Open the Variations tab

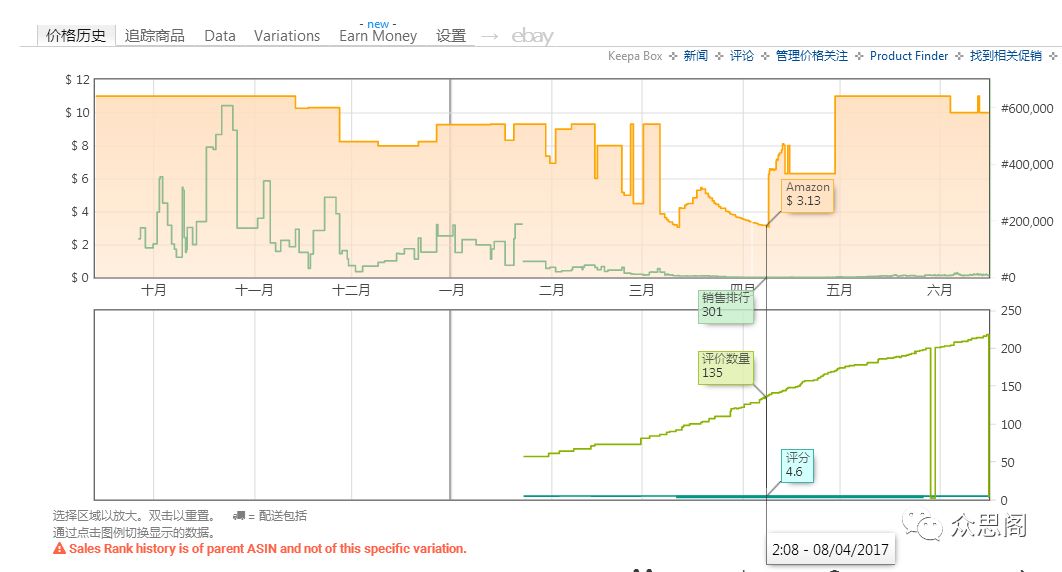286,36
